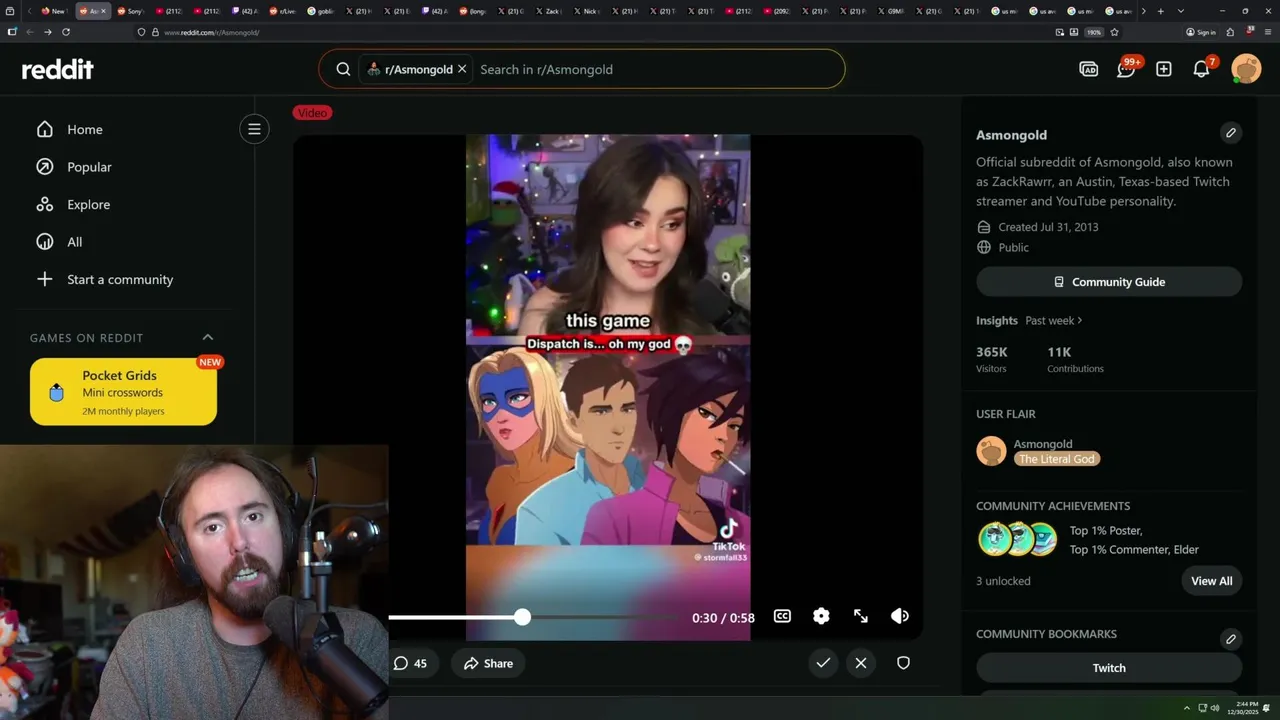Reset the 190% zoom indicator
The height and width of the screenshot is (720, 1280).
pyautogui.click(x=1094, y=32)
